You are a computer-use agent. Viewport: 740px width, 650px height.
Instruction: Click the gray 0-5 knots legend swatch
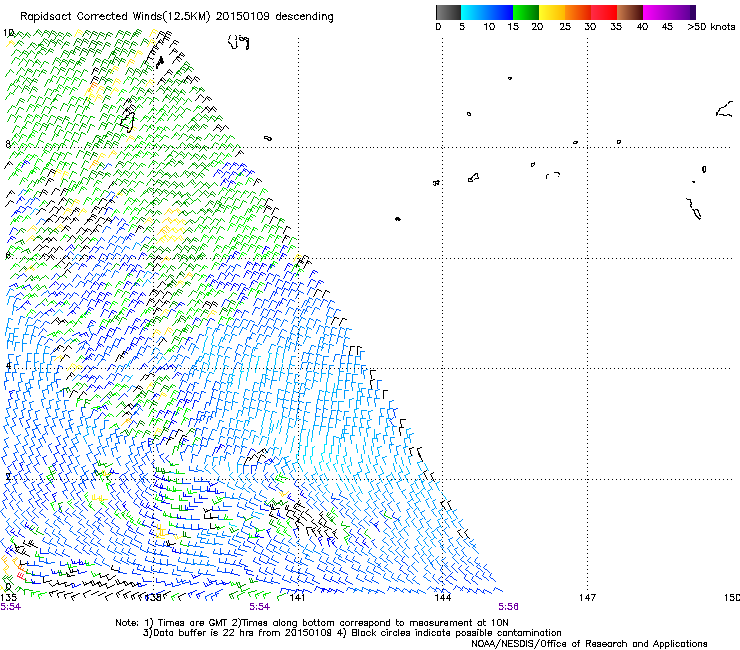click(448, 12)
